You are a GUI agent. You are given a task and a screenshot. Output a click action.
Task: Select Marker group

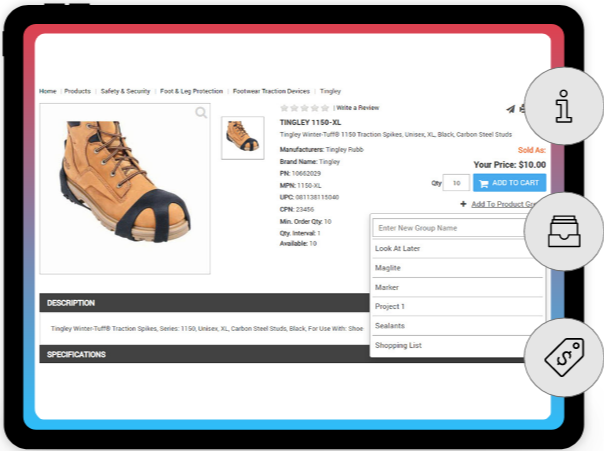click(x=458, y=287)
